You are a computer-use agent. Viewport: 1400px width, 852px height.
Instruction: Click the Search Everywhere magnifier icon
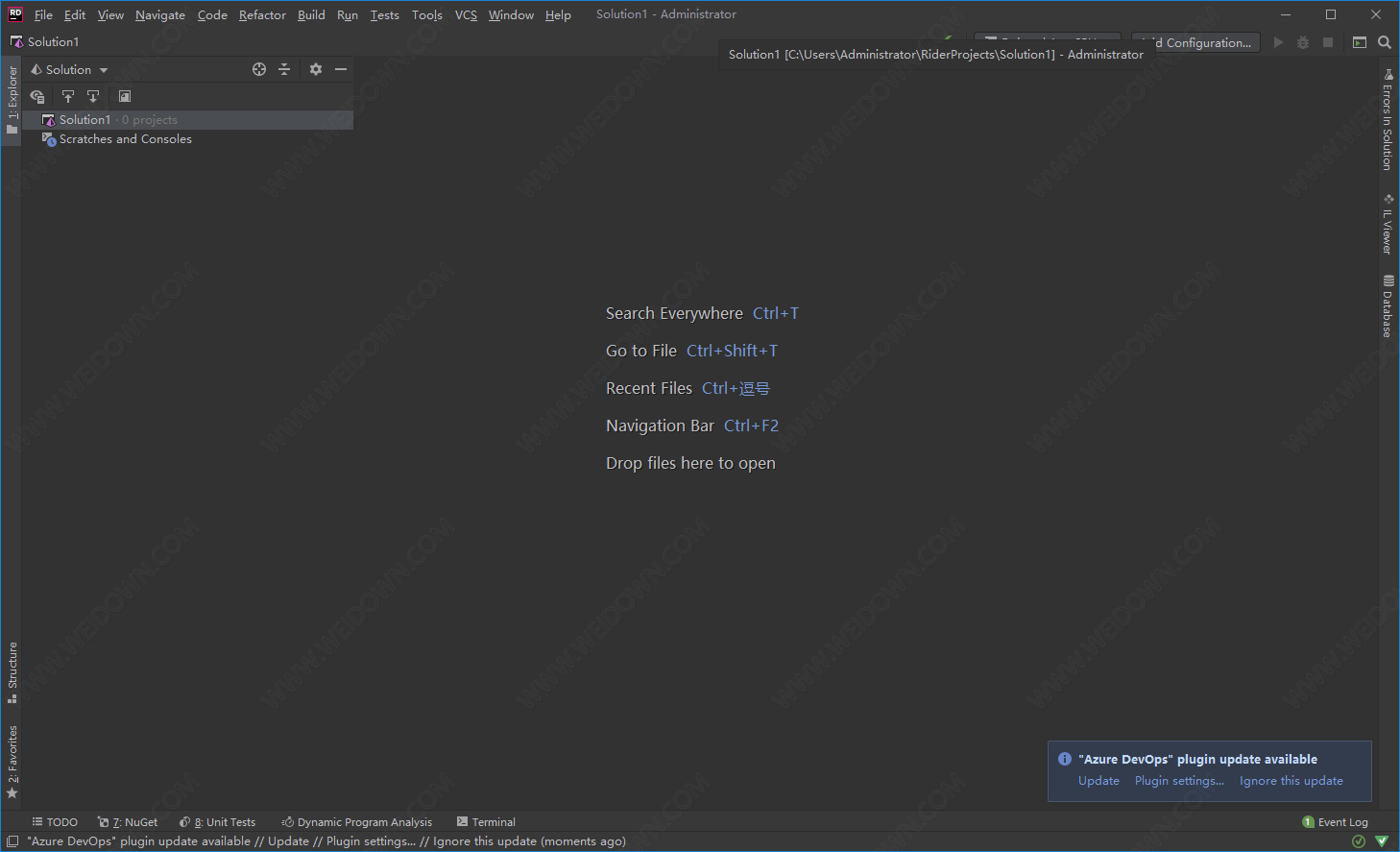[x=1385, y=42]
